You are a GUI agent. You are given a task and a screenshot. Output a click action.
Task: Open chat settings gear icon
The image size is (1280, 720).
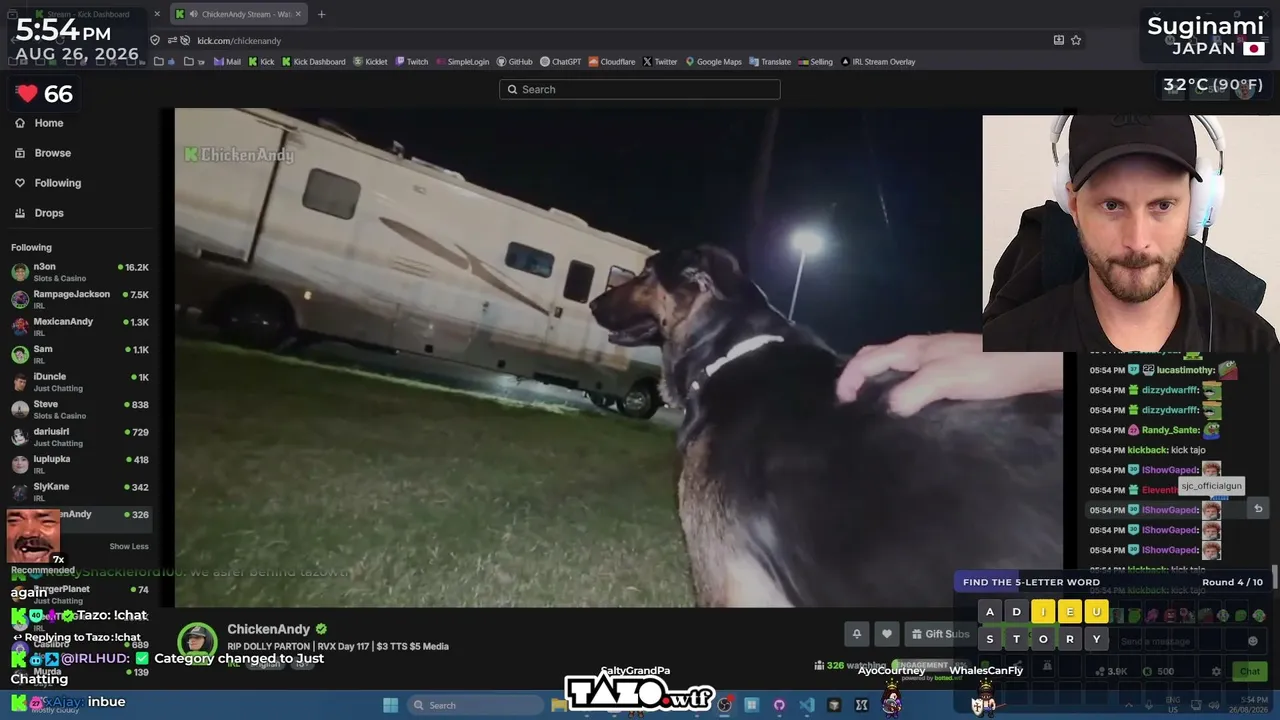pyautogui.click(x=1216, y=672)
